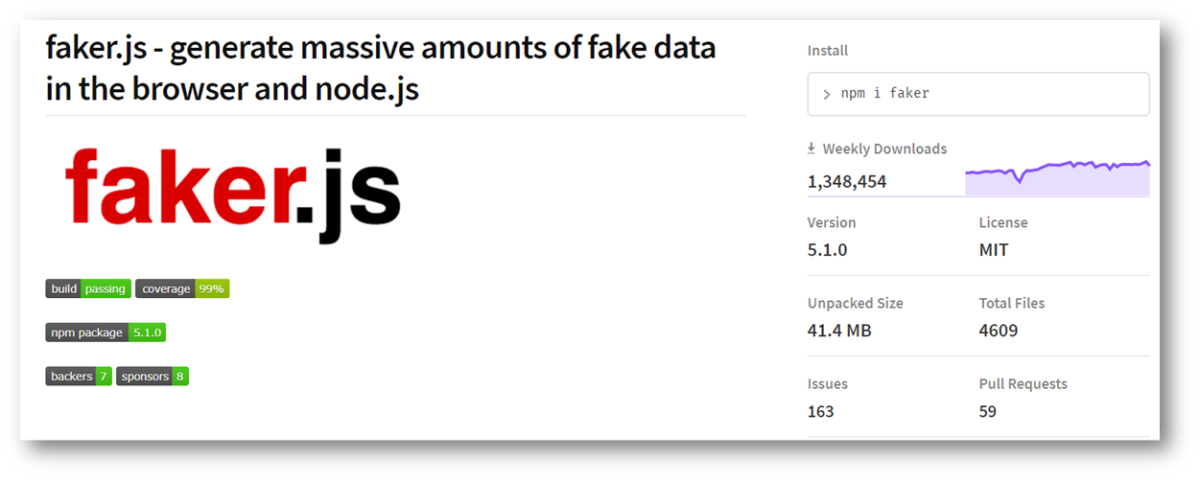Click the 1,348,454 weekly downloads count
The width and height of the screenshot is (1200, 482).
point(847,182)
